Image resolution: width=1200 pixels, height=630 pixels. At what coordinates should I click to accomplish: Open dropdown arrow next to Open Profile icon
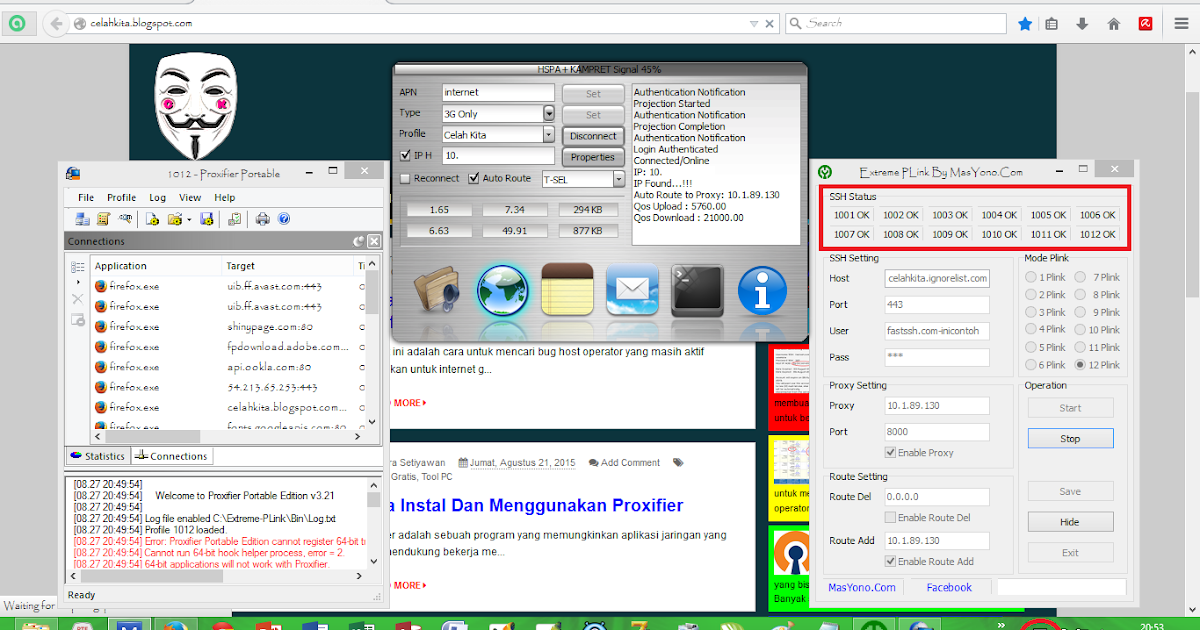(189, 219)
